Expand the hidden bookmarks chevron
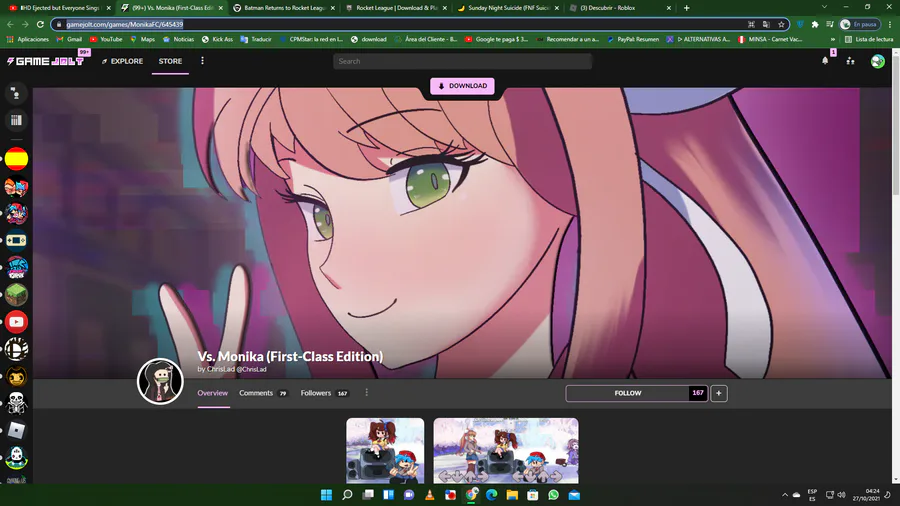The width and height of the screenshot is (900, 506). point(832,40)
